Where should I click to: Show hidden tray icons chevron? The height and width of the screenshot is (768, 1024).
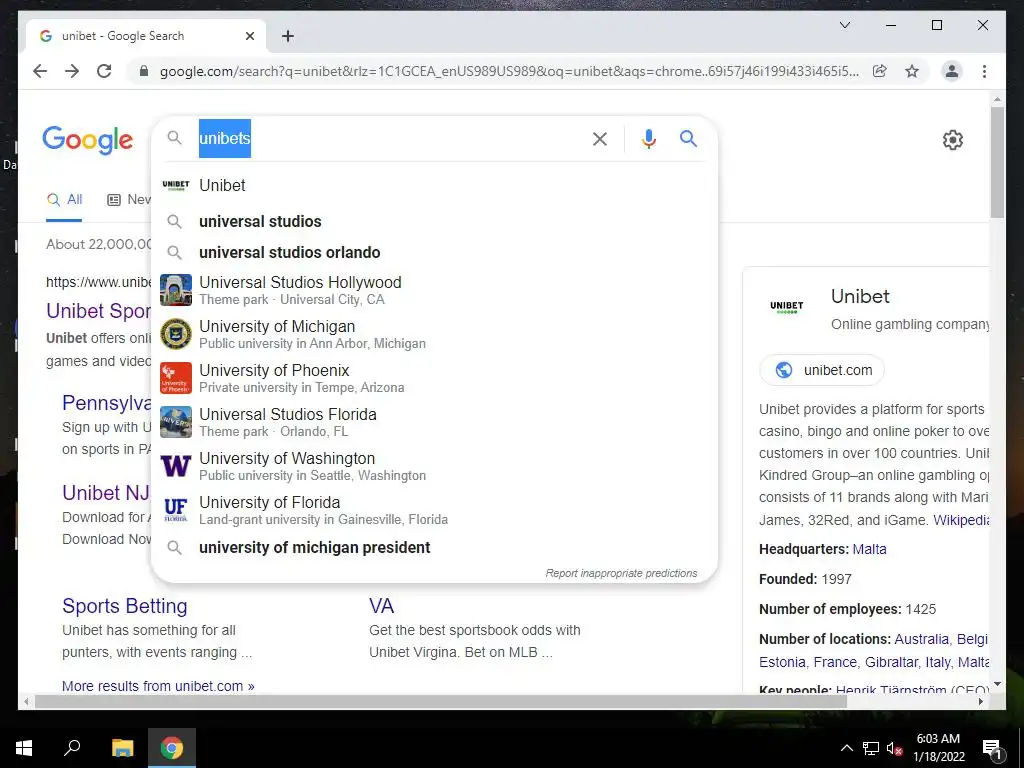[846, 748]
